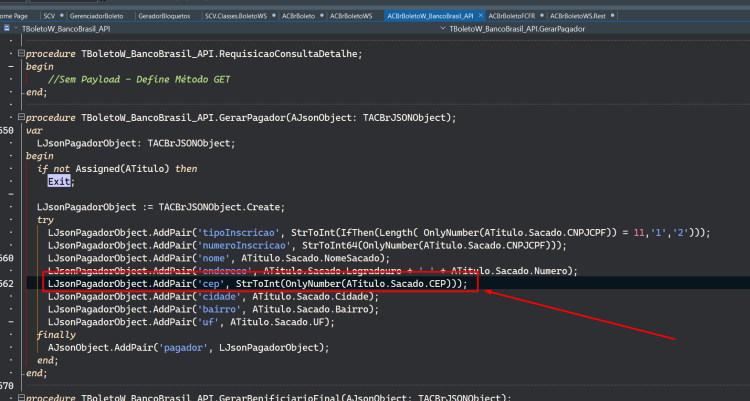Click the comment '//Sem Payload – Define Método GET'
The image size is (750, 401).
(x=139, y=79)
